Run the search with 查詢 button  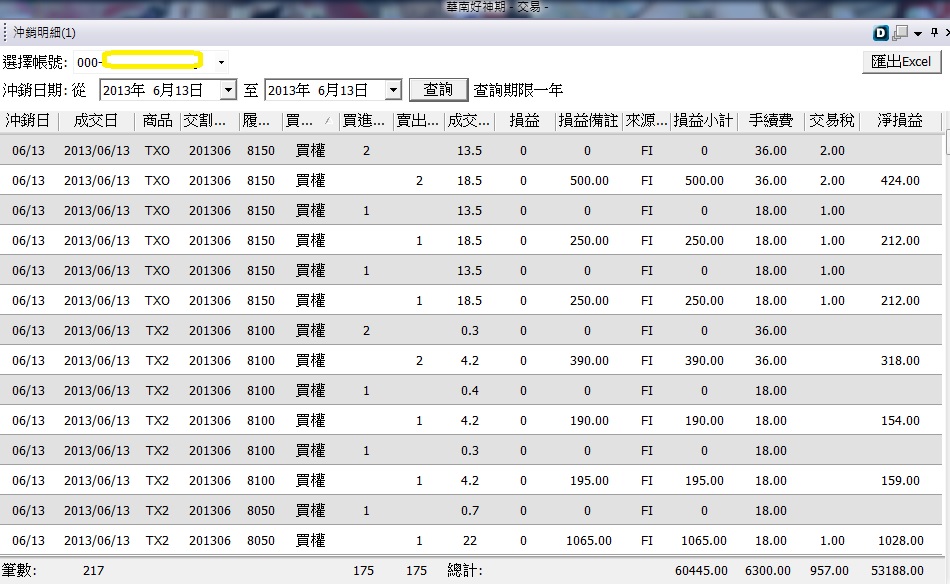pos(438,90)
